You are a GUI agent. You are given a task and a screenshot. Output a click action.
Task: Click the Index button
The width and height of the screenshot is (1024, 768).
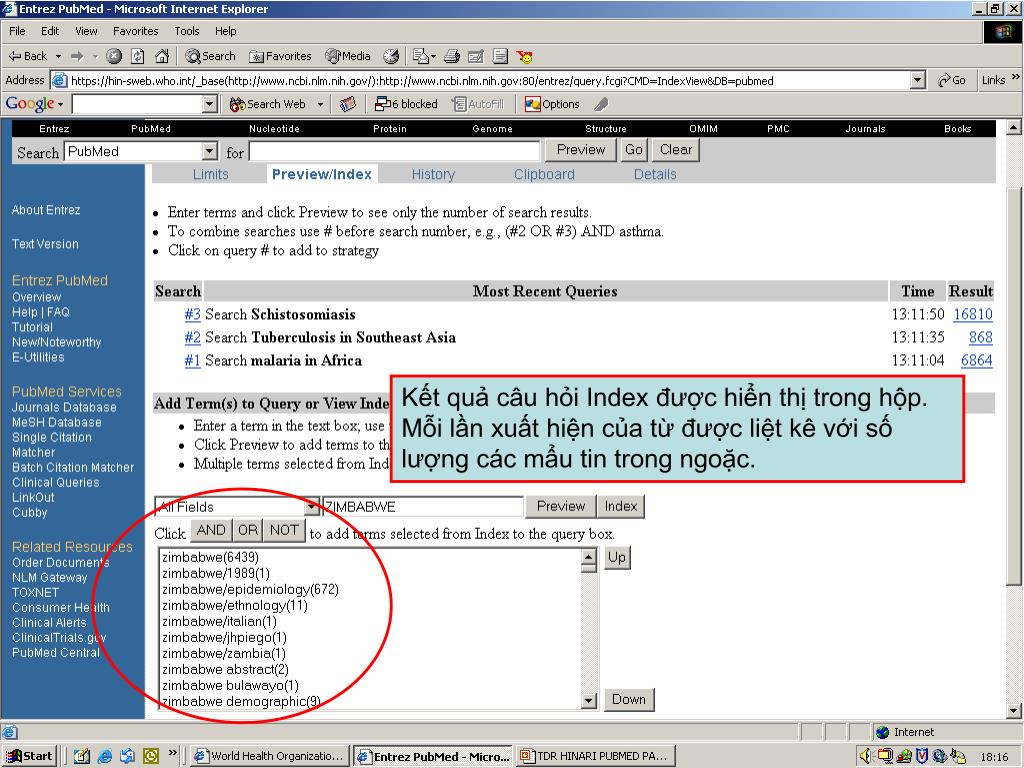[x=620, y=506]
